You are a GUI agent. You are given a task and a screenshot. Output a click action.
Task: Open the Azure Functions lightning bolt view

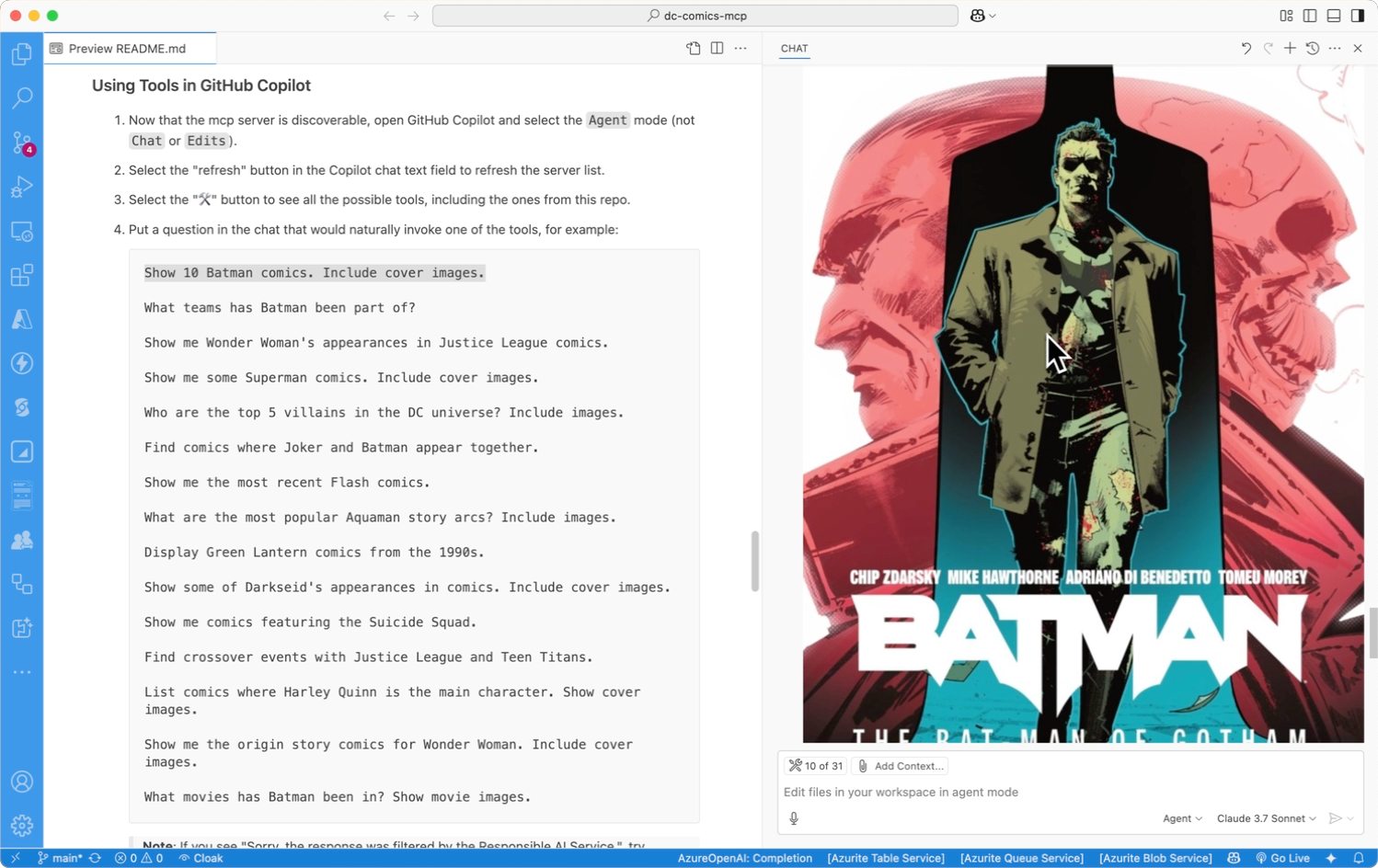click(x=22, y=363)
